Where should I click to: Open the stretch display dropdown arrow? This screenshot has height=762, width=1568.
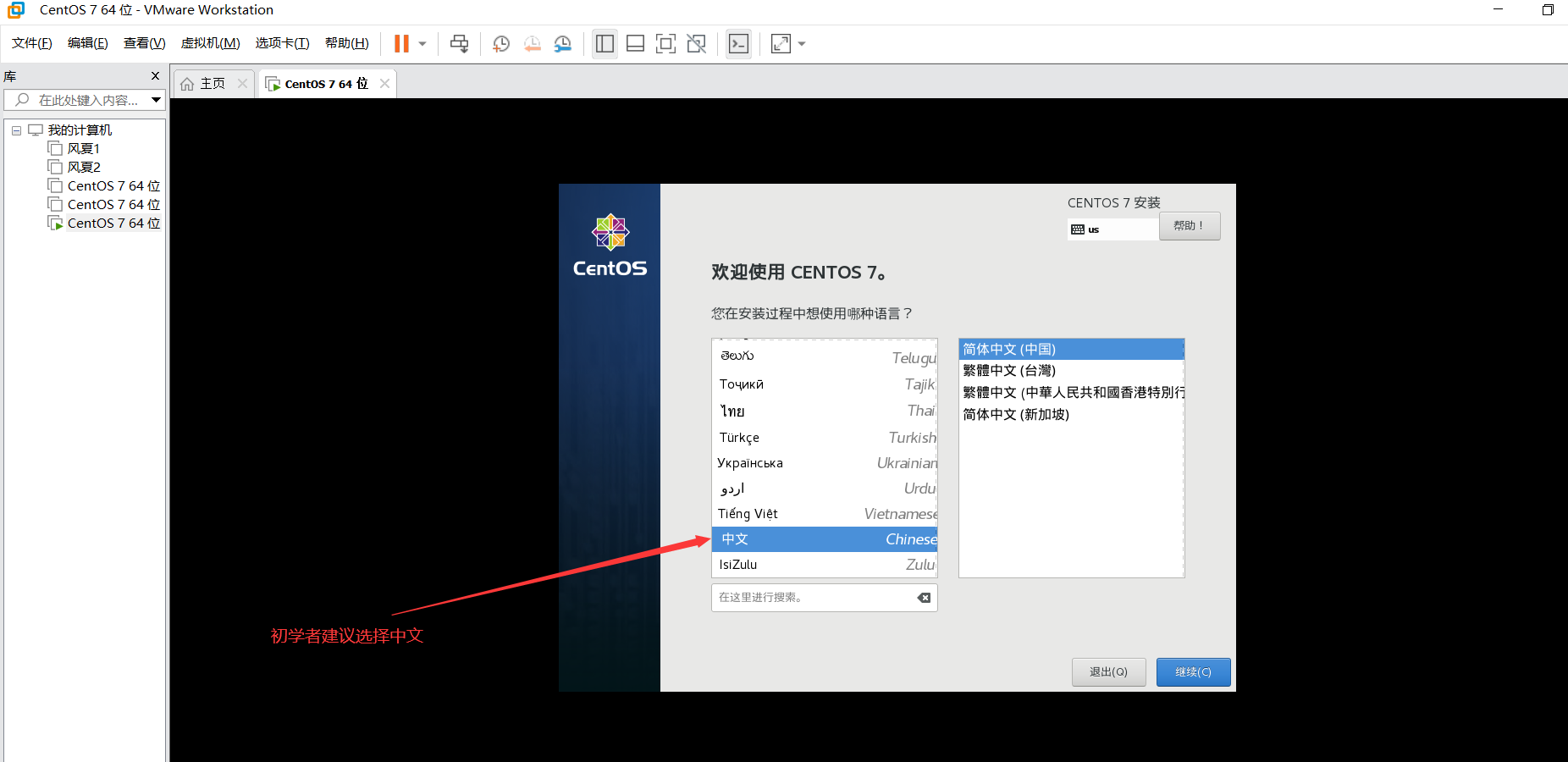tap(802, 44)
